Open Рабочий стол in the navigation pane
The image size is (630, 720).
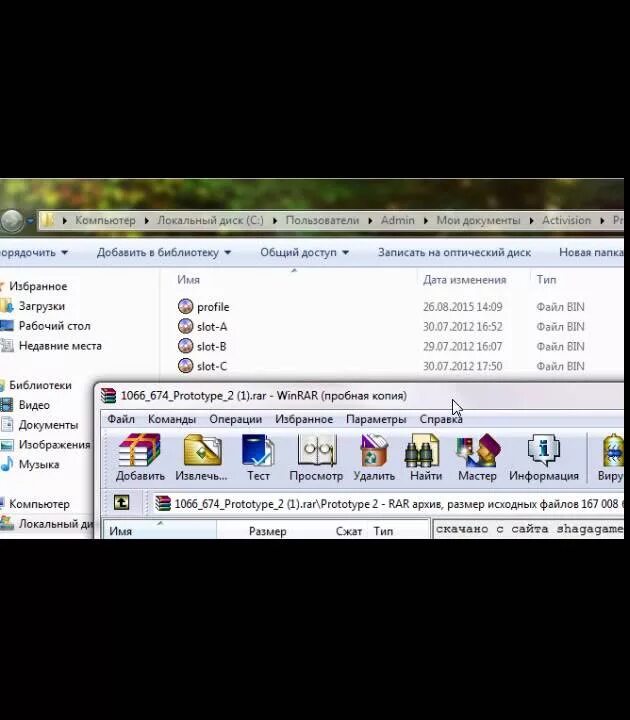54,326
